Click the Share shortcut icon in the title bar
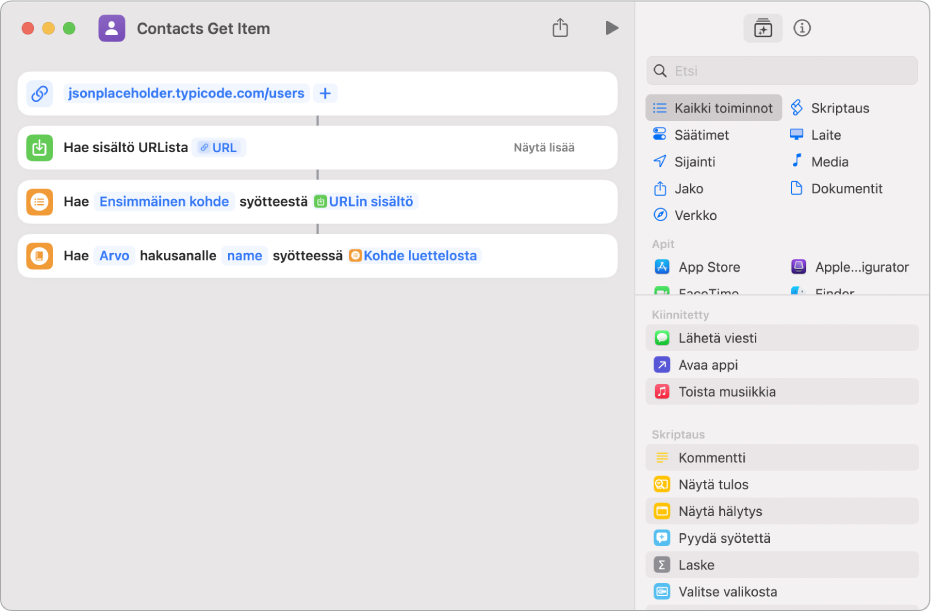 click(560, 28)
